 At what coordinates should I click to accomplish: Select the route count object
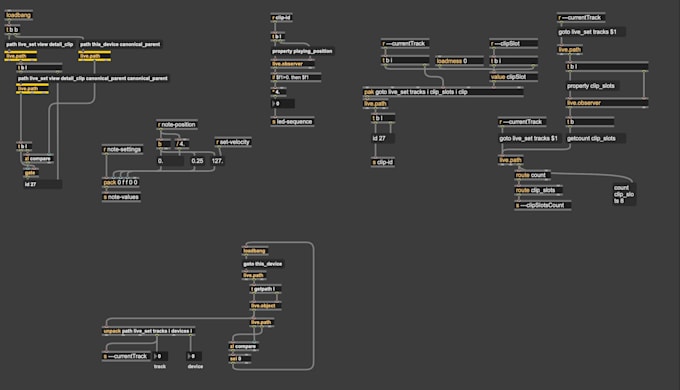click(x=533, y=175)
